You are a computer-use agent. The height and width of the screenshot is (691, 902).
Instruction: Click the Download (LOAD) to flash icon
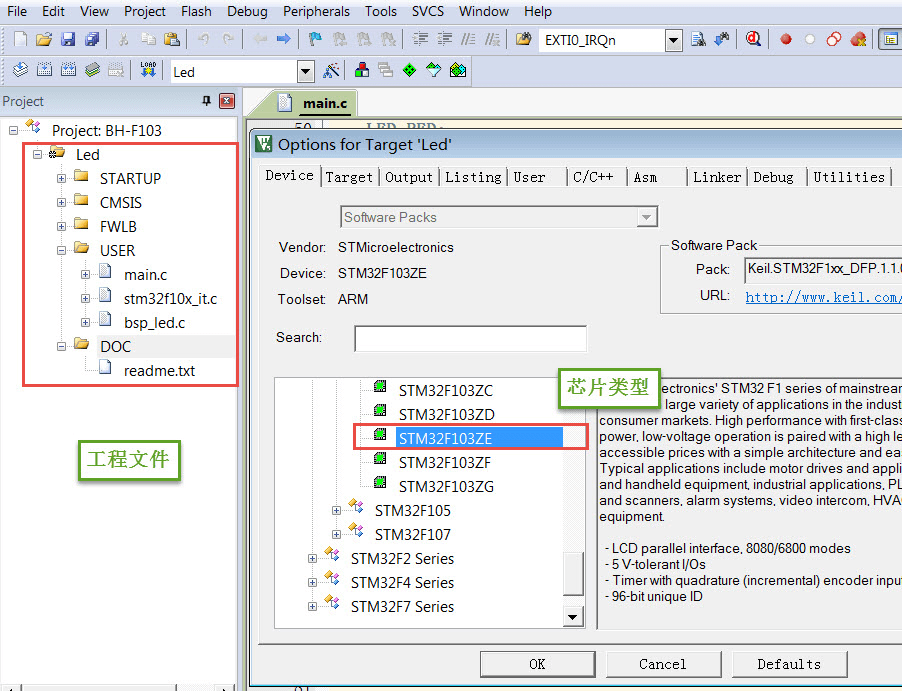[x=149, y=71]
